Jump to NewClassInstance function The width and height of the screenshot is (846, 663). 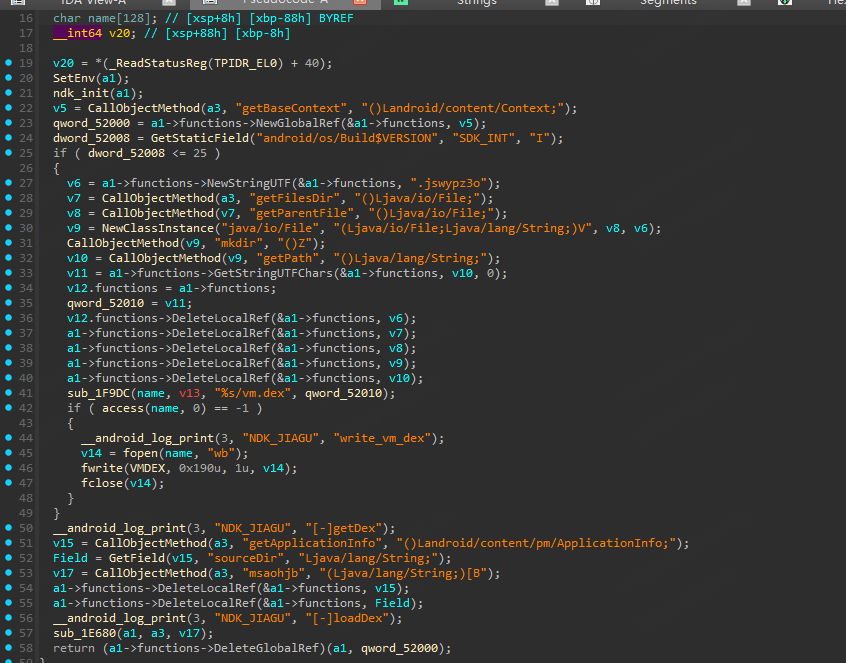click(x=158, y=228)
